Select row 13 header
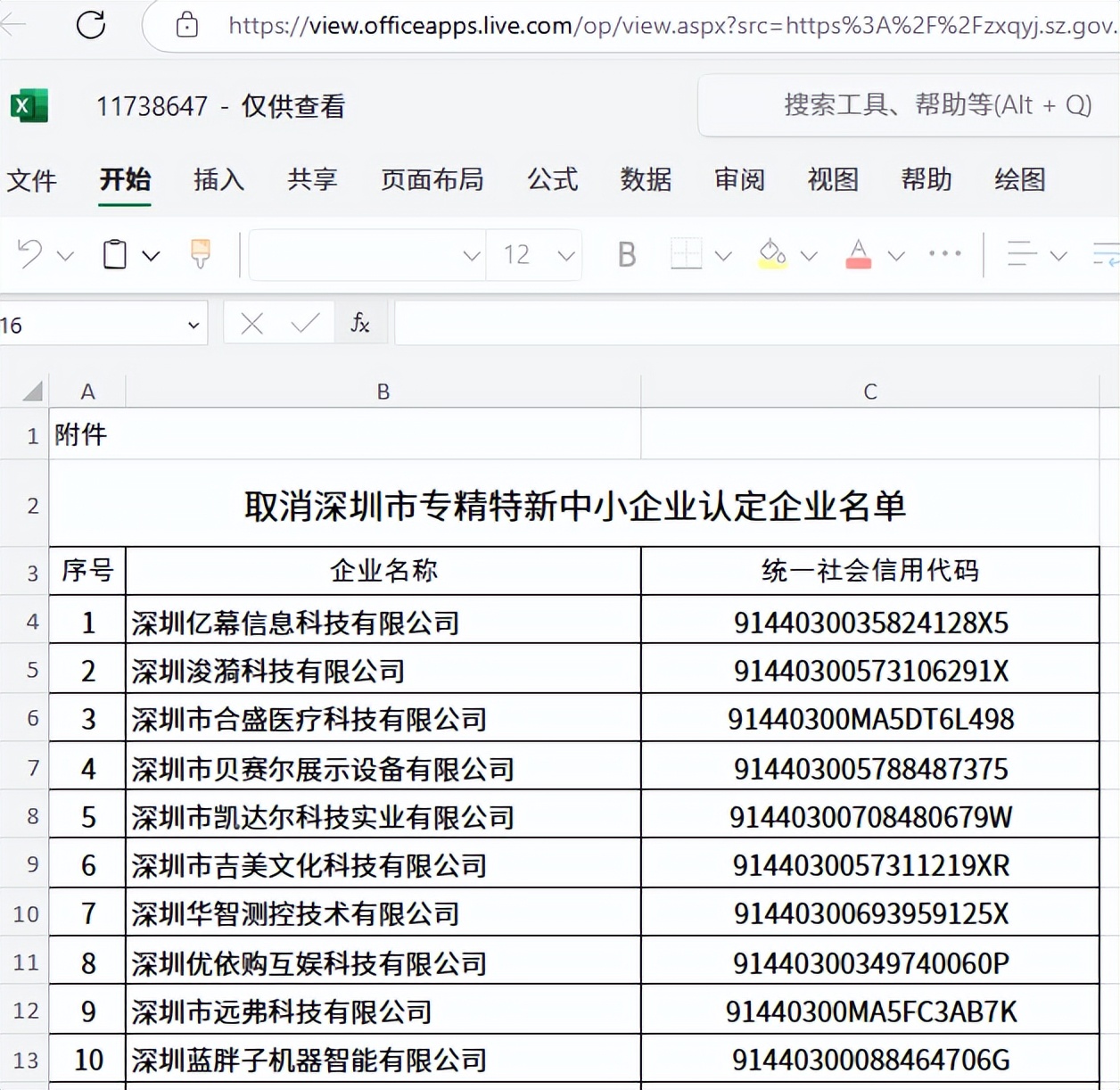Image resolution: width=1120 pixels, height=1090 pixels. 24,1061
